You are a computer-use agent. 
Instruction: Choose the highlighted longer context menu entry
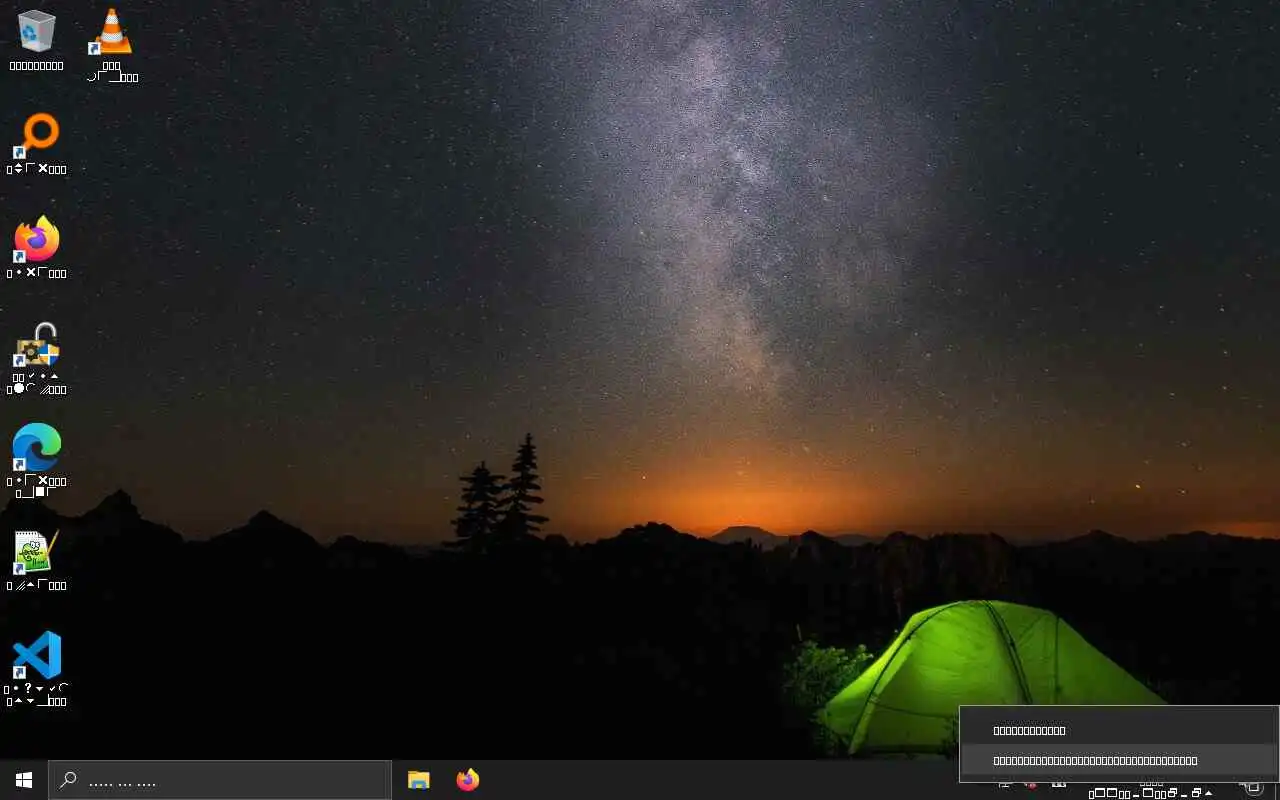(x=1118, y=761)
